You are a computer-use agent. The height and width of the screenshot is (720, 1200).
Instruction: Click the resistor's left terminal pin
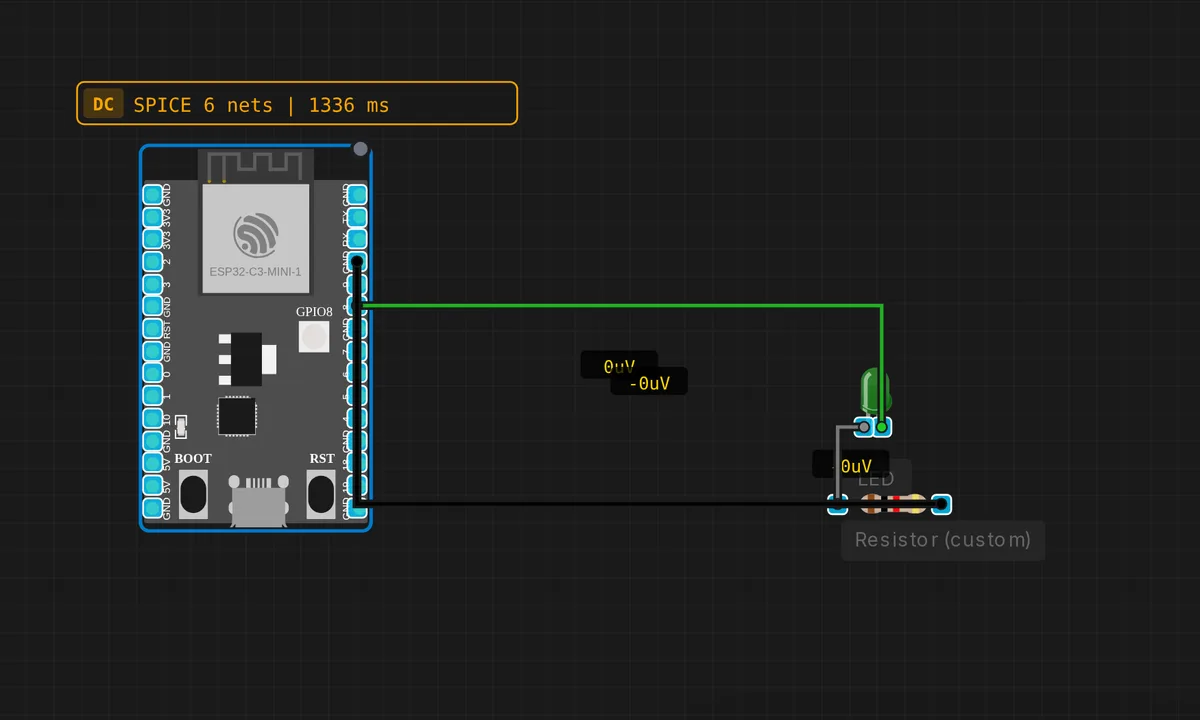pyautogui.click(x=838, y=505)
